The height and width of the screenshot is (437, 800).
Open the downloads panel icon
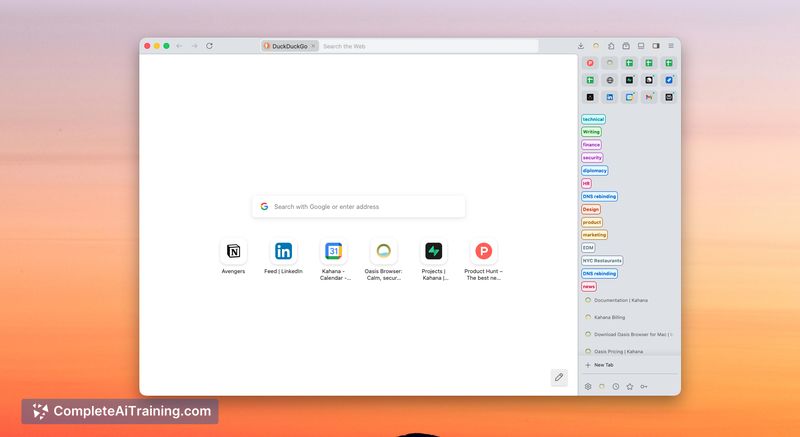point(581,46)
